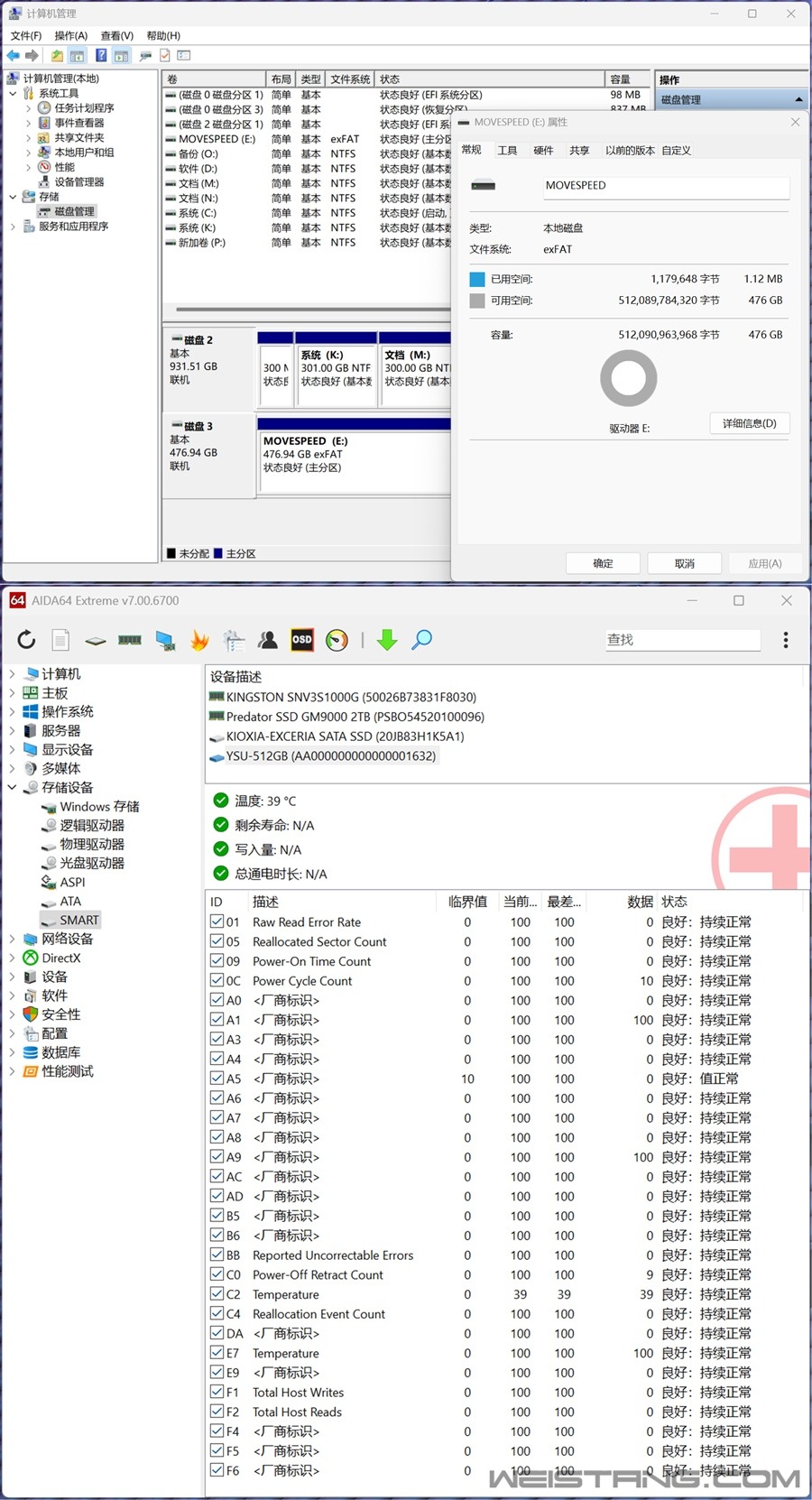Image resolution: width=812 pixels, height=1500 pixels.
Task: Select Performance (性能) in Computer Management tree
Action: coord(65,167)
